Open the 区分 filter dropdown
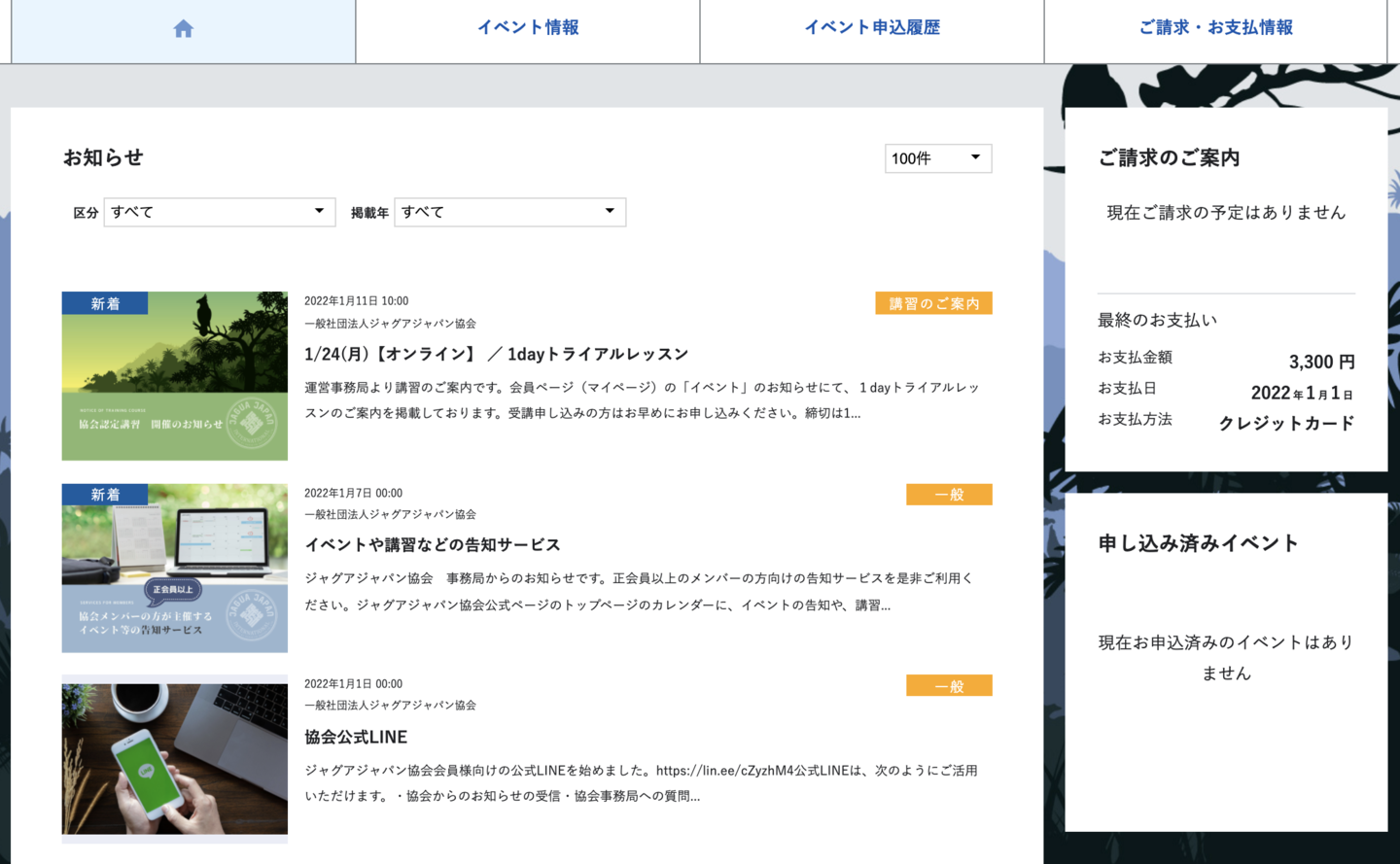 tap(219, 211)
